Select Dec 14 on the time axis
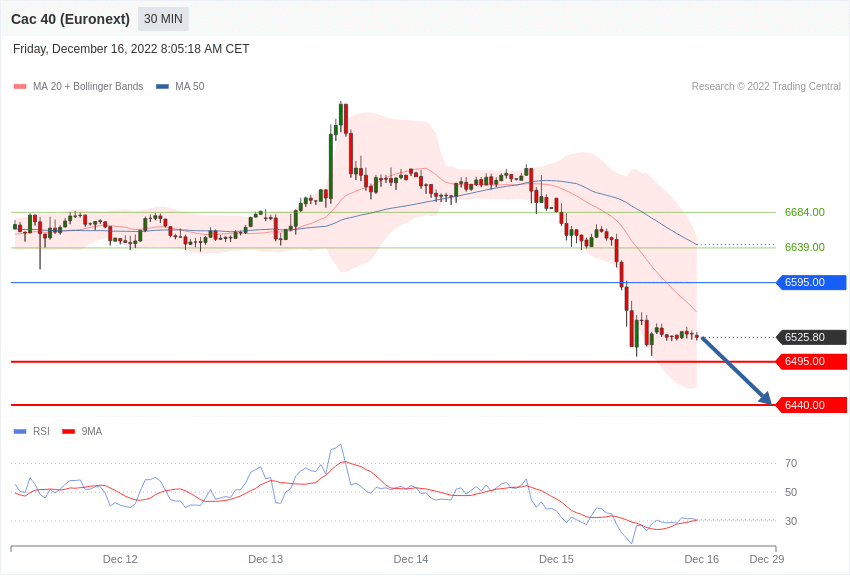This screenshot has height=576, width=850. 410,559
